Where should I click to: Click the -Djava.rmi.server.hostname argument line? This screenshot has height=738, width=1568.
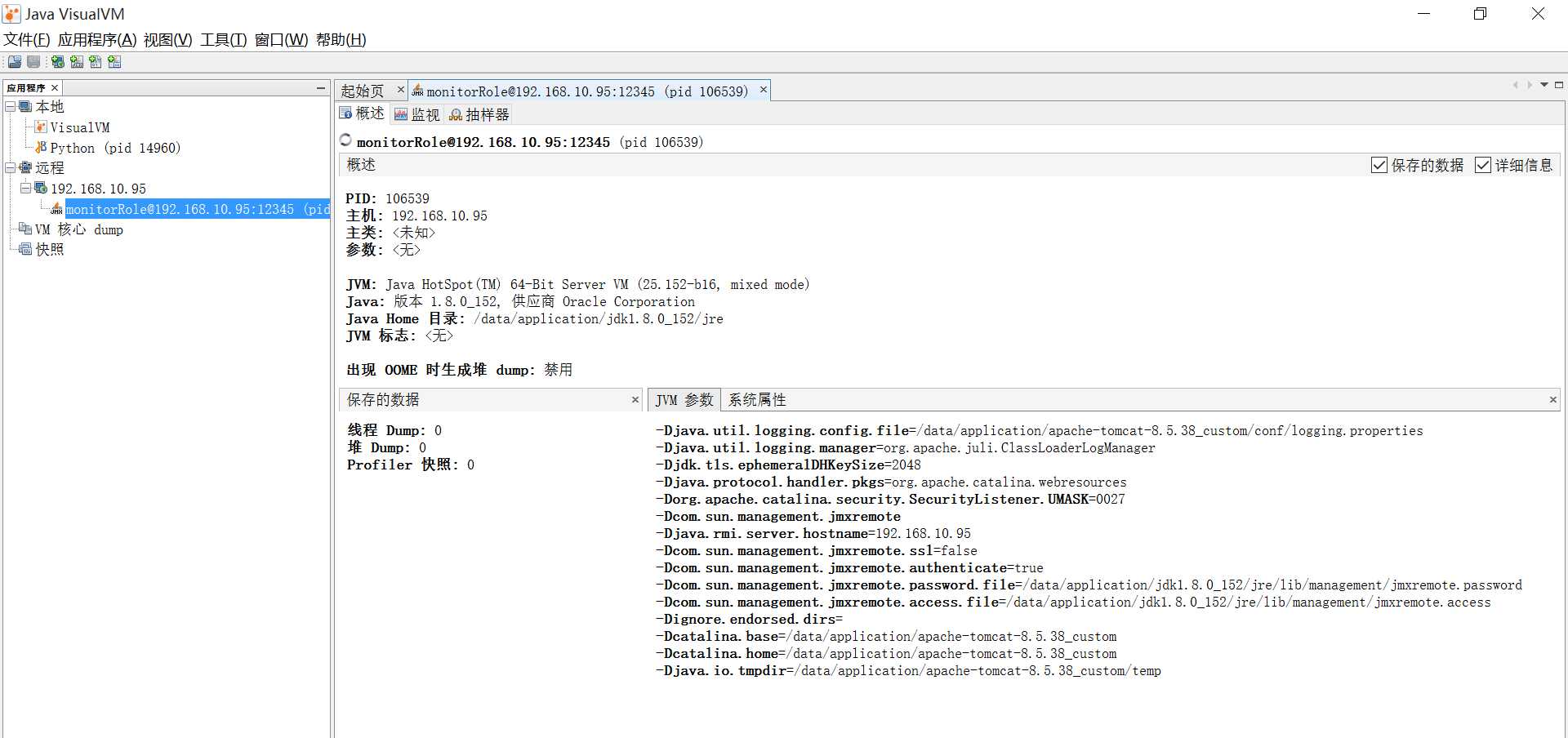813,533
